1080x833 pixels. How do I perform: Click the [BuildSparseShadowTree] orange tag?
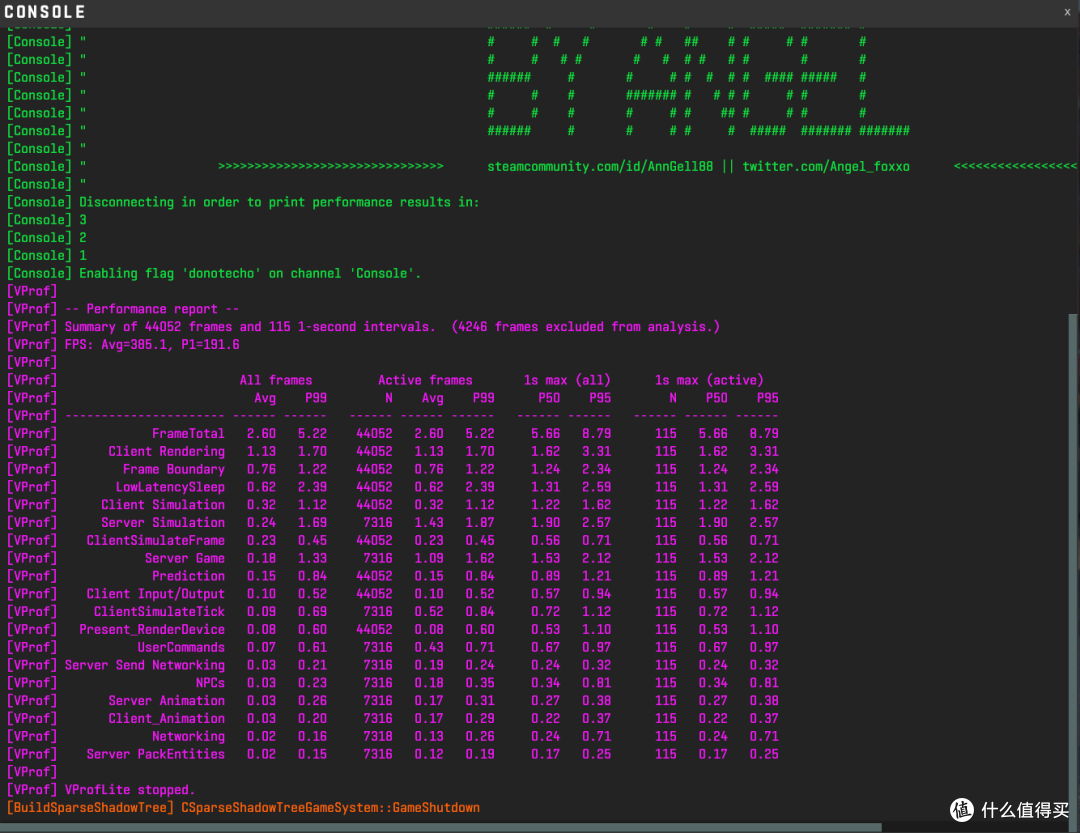(x=90, y=808)
